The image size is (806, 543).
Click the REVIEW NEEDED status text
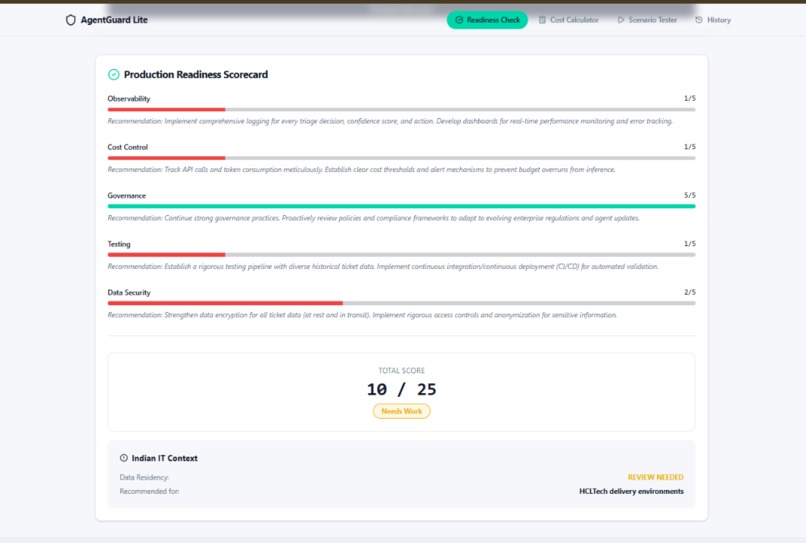tap(655, 477)
